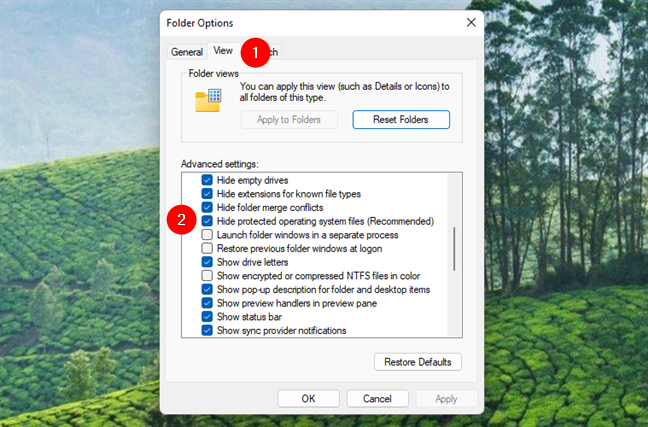
Task: Switch to the General tab
Action: [x=187, y=52]
